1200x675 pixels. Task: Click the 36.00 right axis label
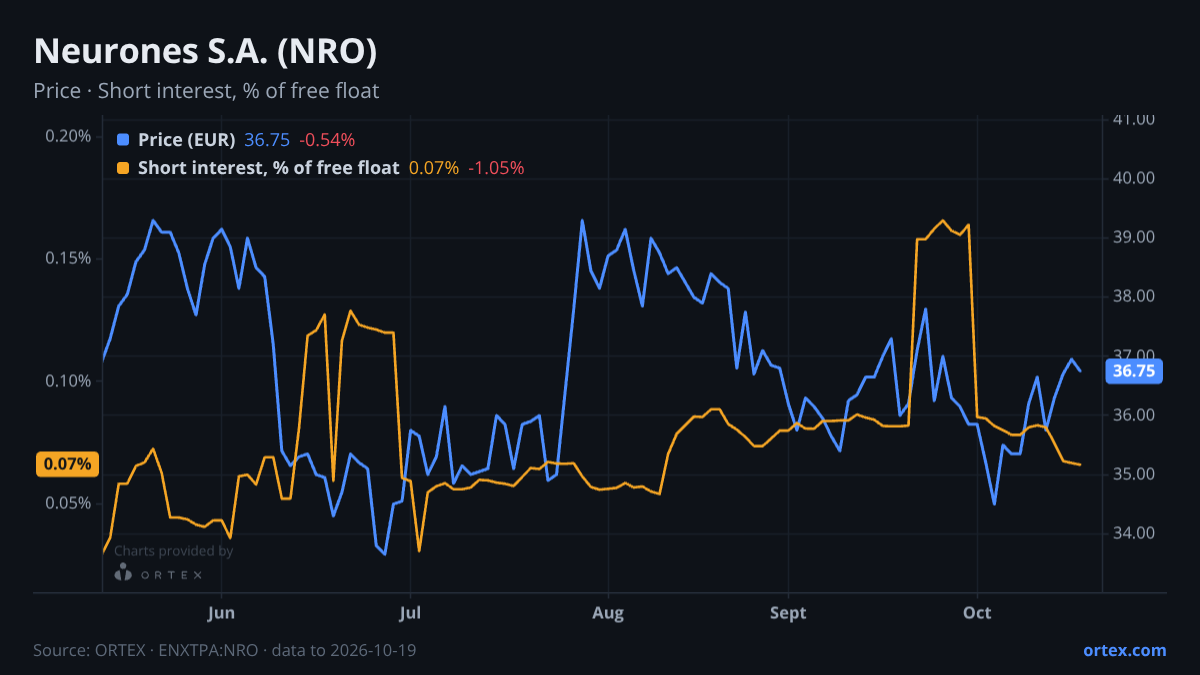(1134, 415)
